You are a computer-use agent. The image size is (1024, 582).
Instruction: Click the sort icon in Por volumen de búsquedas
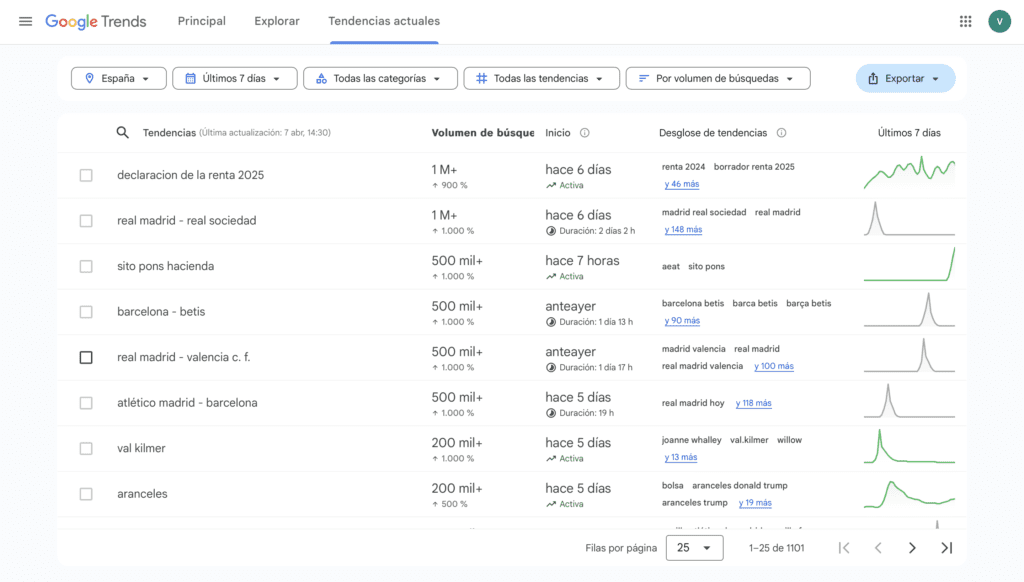(644, 78)
